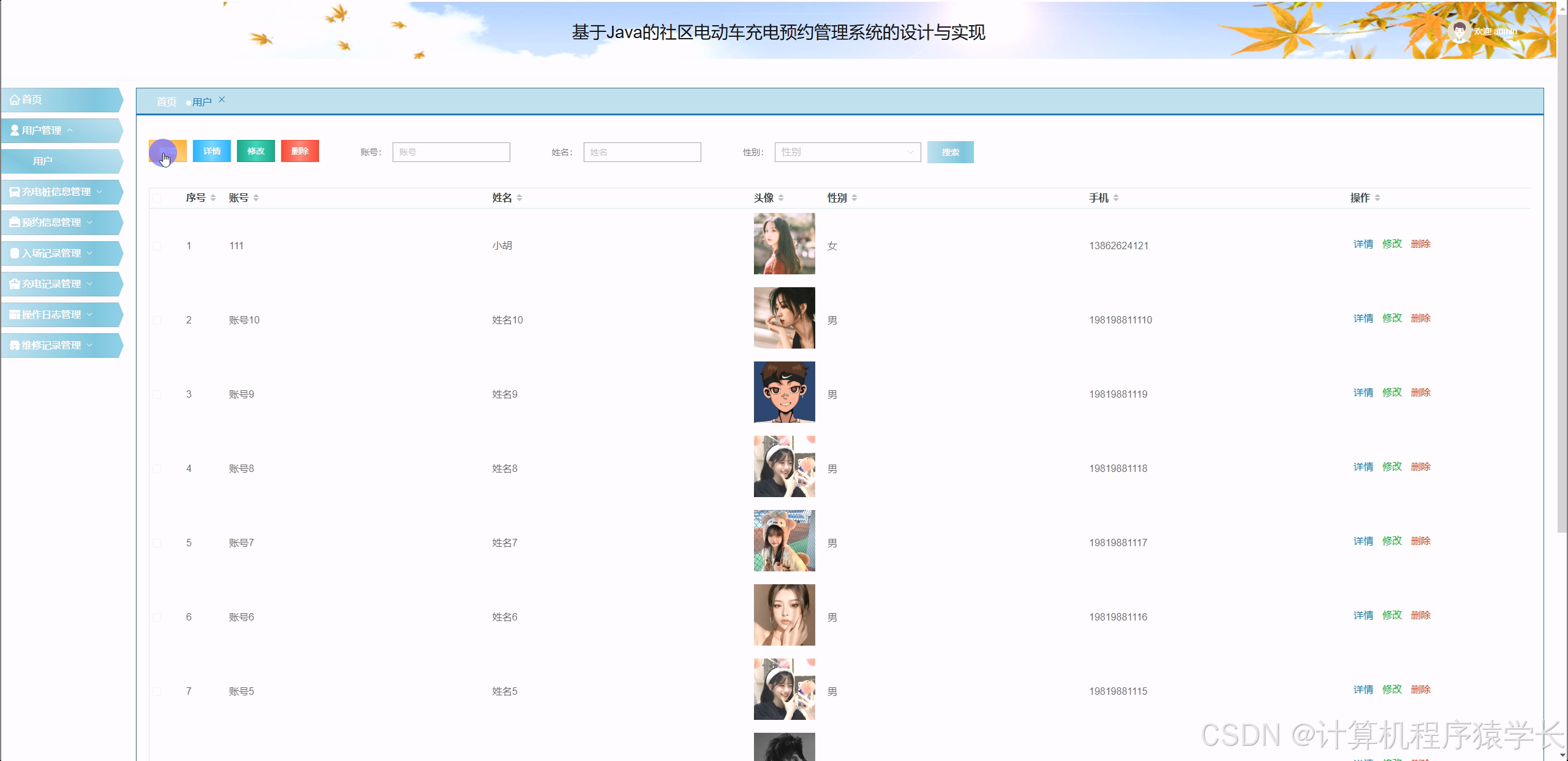Select the user icon on 用户管理
This screenshot has width=1568, height=761.
[x=13, y=130]
